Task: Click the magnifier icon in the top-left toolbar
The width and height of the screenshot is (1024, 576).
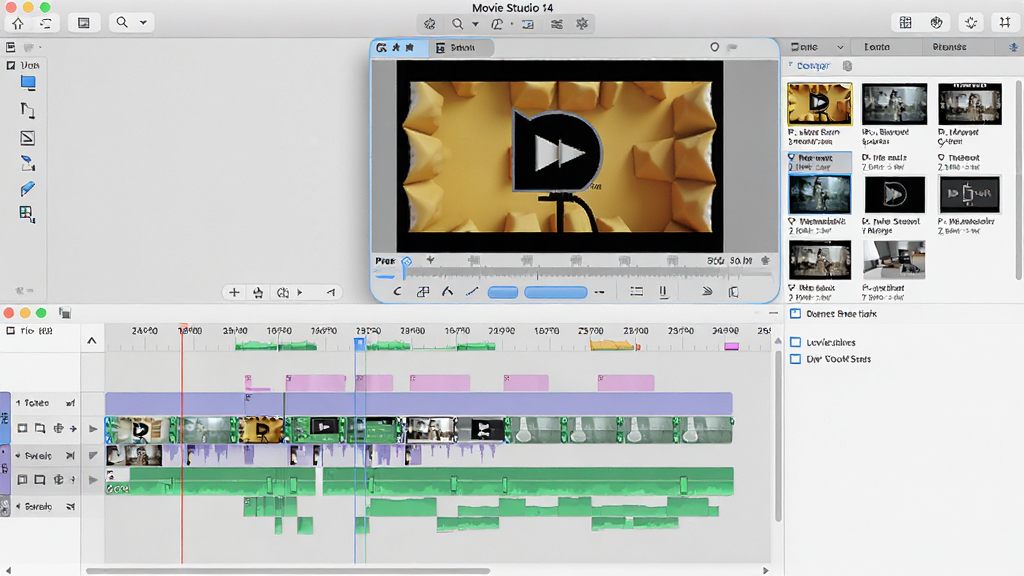Action: (x=122, y=22)
